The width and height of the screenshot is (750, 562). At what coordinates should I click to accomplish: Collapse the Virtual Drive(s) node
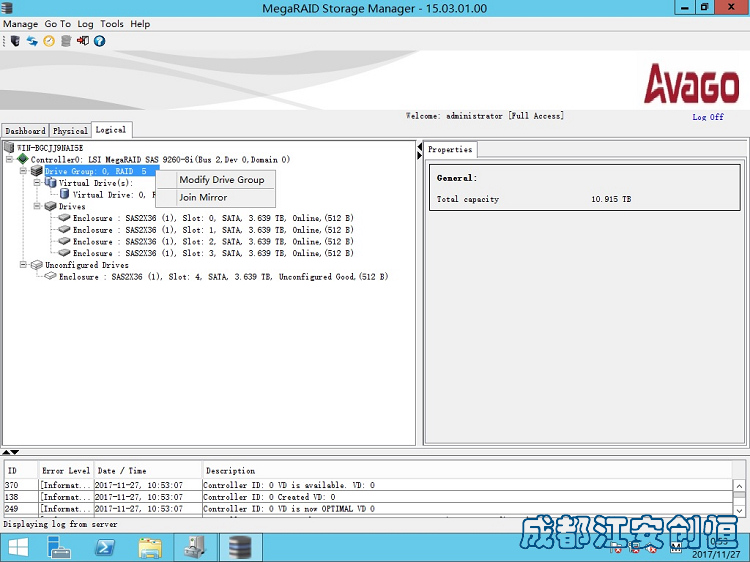[x=37, y=183]
